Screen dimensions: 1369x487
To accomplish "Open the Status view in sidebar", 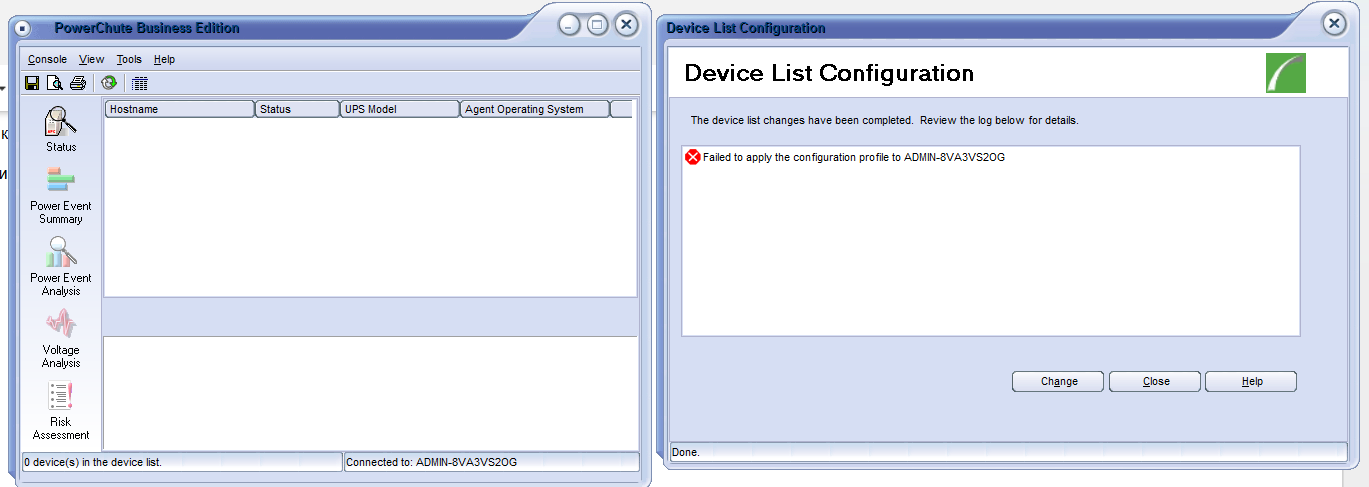I will (x=61, y=130).
